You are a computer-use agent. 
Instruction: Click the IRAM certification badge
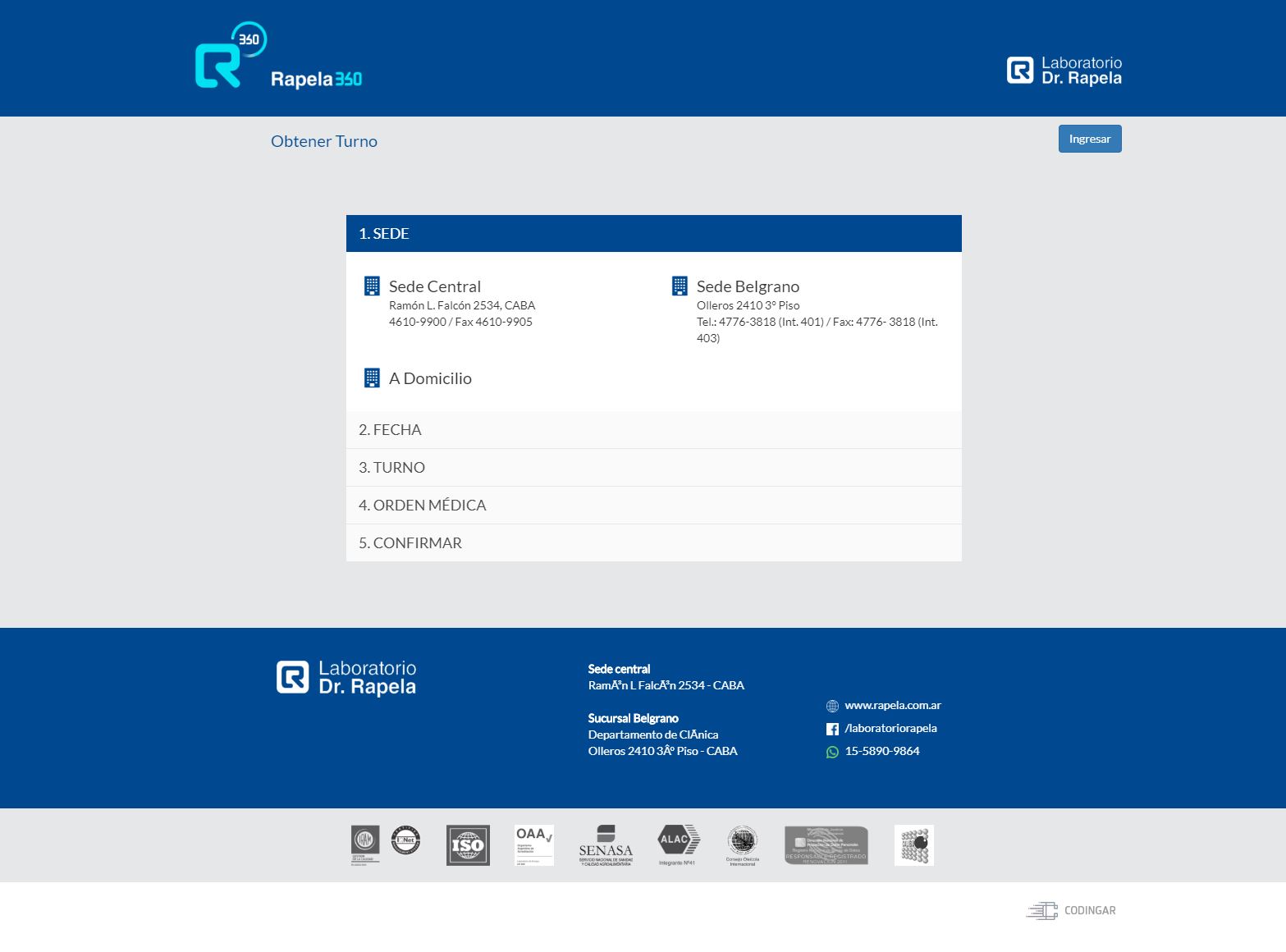pyautogui.click(x=365, y=845)
